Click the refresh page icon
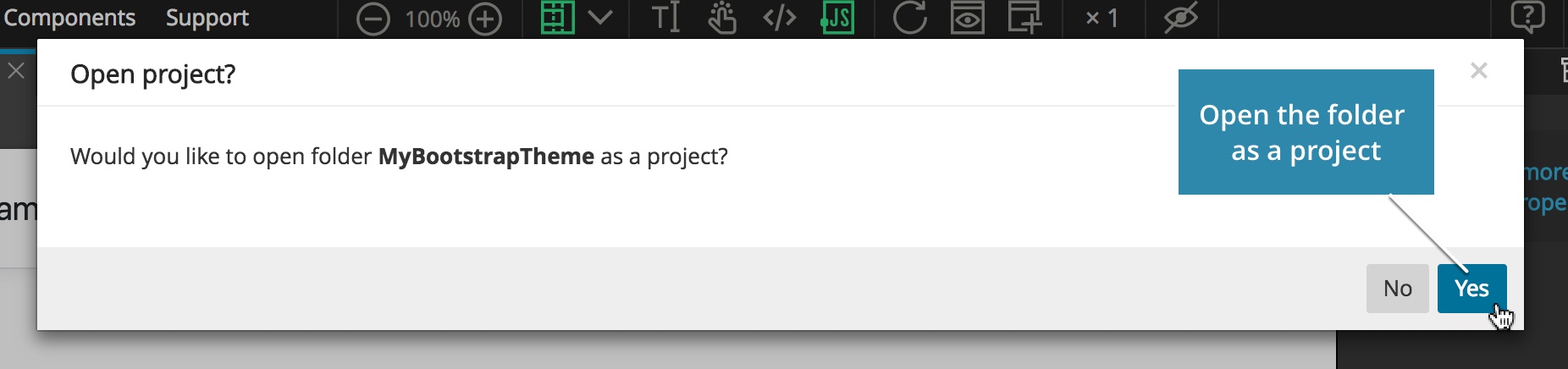 click(910, 18)
